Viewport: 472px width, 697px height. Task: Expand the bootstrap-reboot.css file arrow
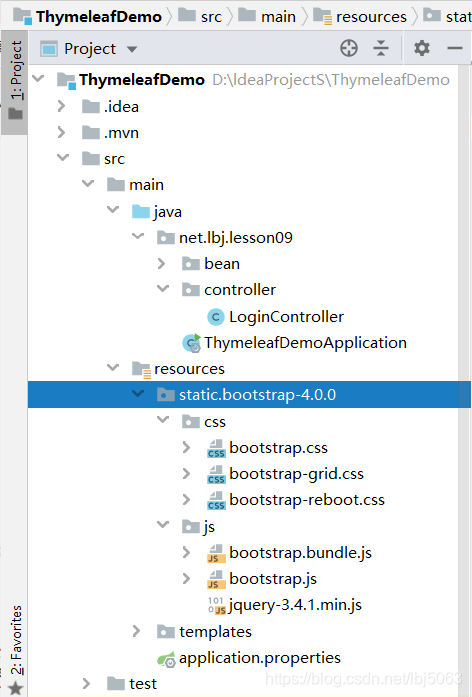(186, 500)
